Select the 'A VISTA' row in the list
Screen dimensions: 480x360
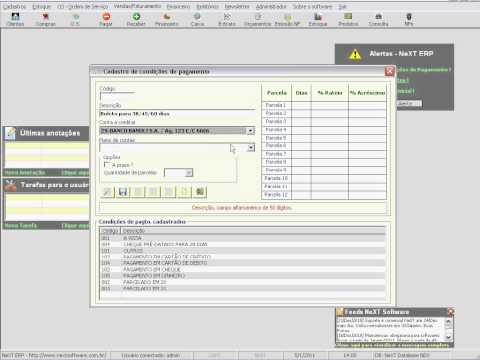[x=243, y=238]
